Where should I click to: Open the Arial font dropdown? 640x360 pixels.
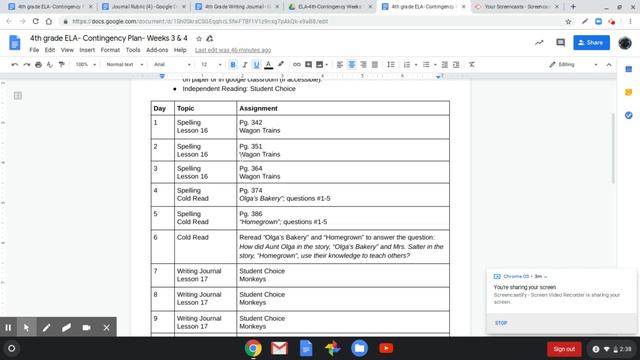click(x=172, y=64)
